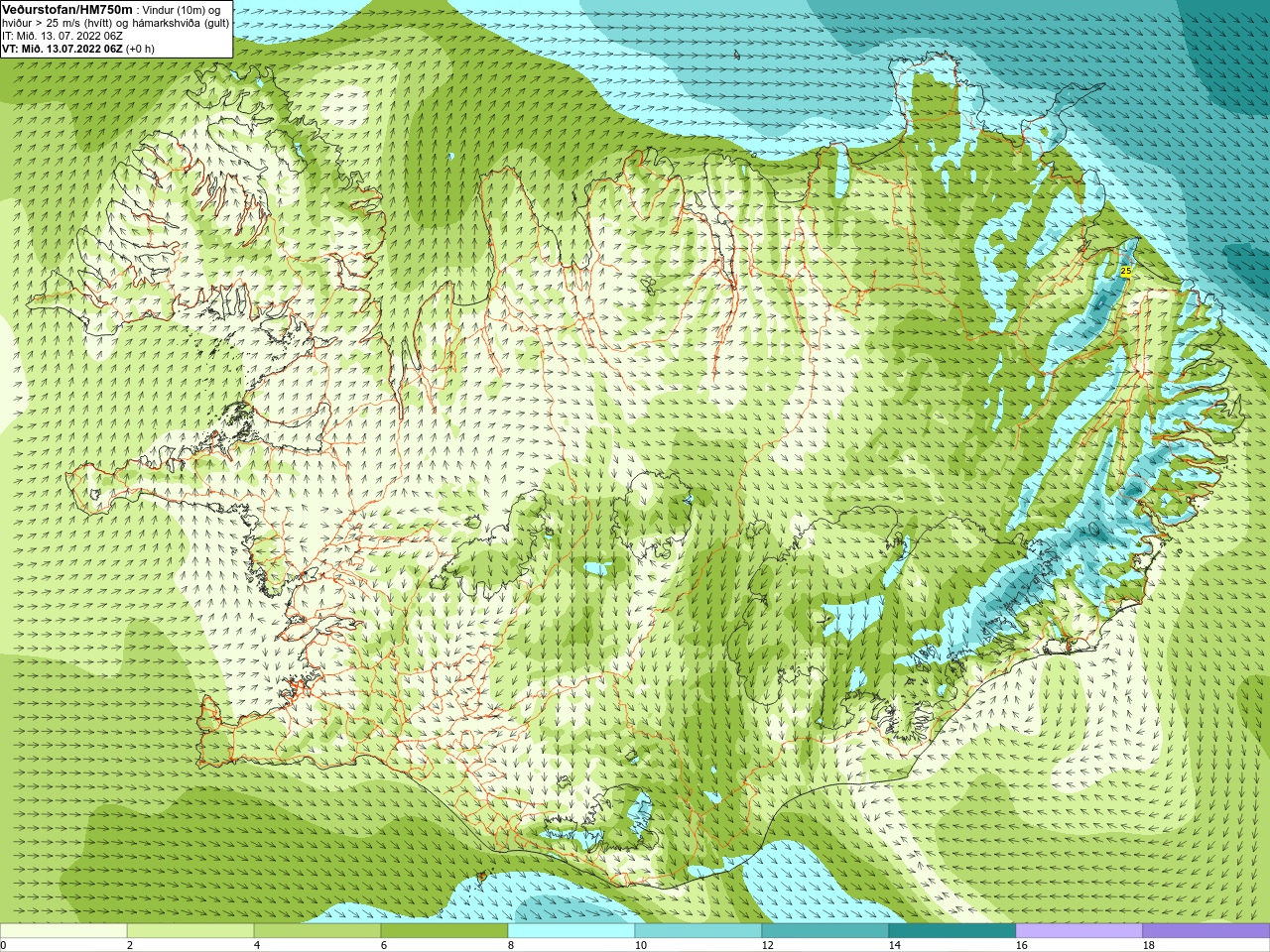The width and height of the screenshot is (1270, 952).
Task: Click the 'Vindur (10m) og' label
Action: click(182, 10)
